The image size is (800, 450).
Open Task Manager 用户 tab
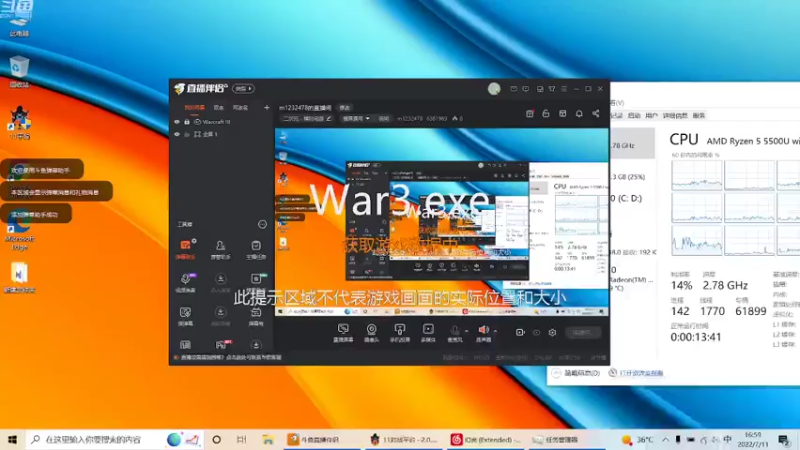(651, 116)
